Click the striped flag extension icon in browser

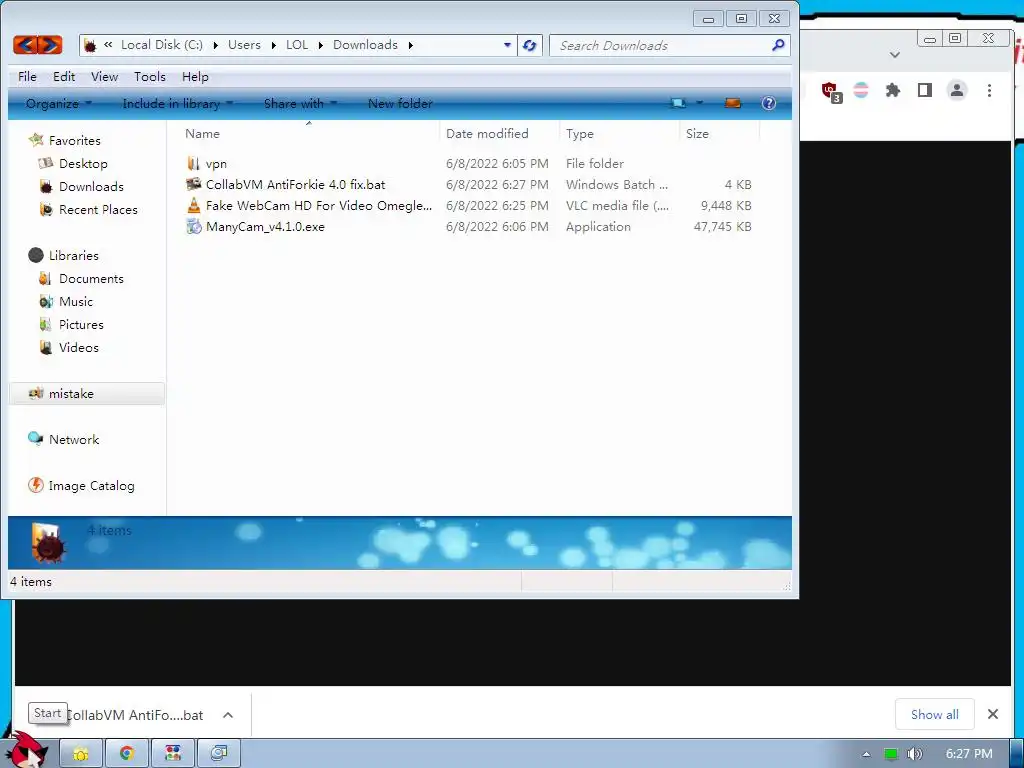[861, 90]
